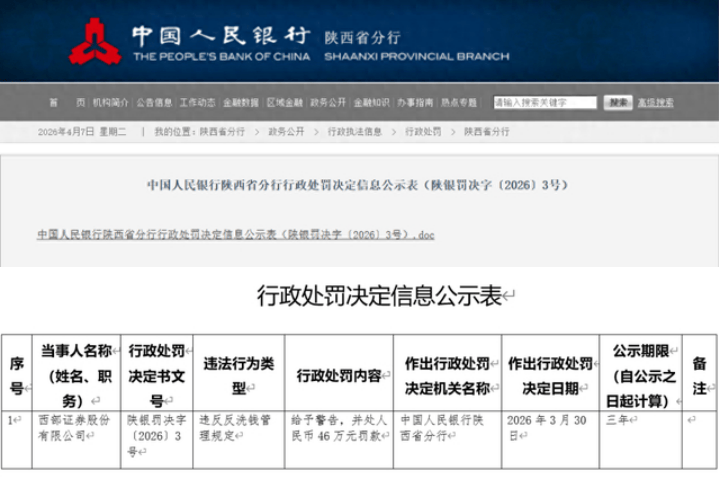Go to 行政处罚 breadcrumb link
Viewport: 719px width, 482px height.
point(423,132)
